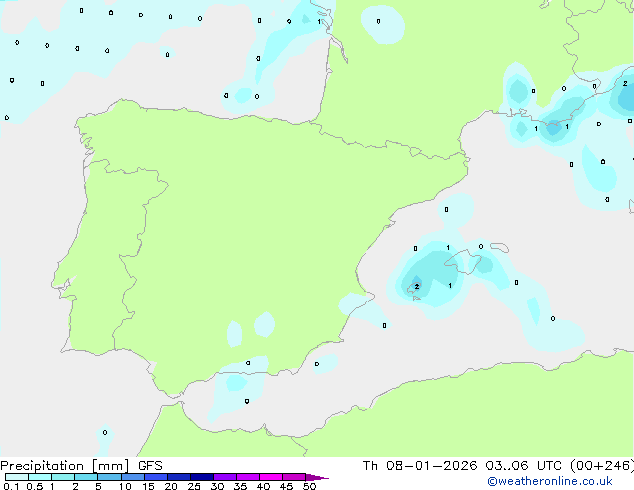Pick the purple swatch between 30 and 35
Screen dimensions: 634x490
click(225, 477)
